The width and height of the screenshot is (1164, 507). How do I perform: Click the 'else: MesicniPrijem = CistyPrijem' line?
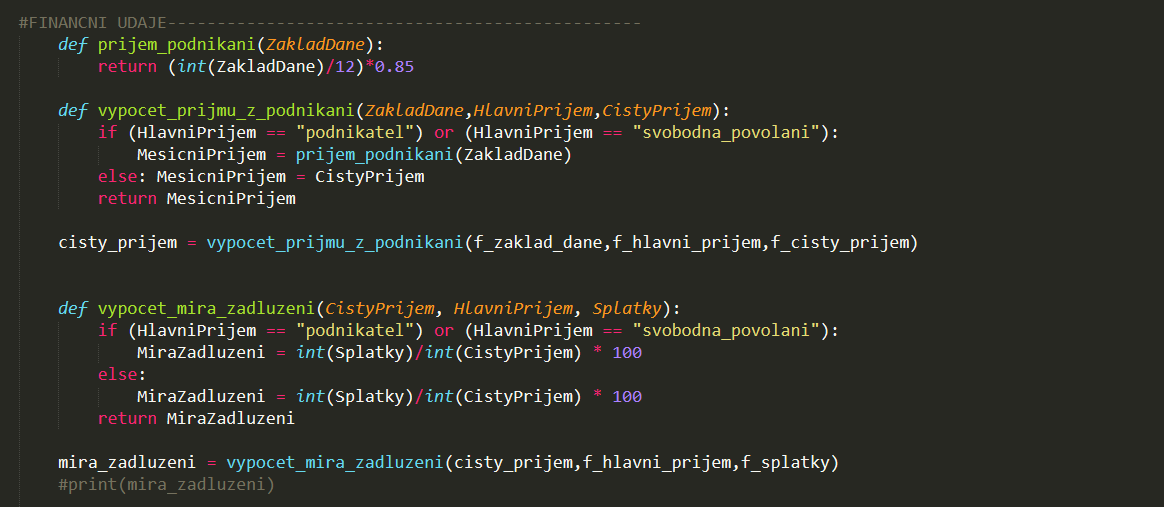pyautogui.click(x=261, y=177)
